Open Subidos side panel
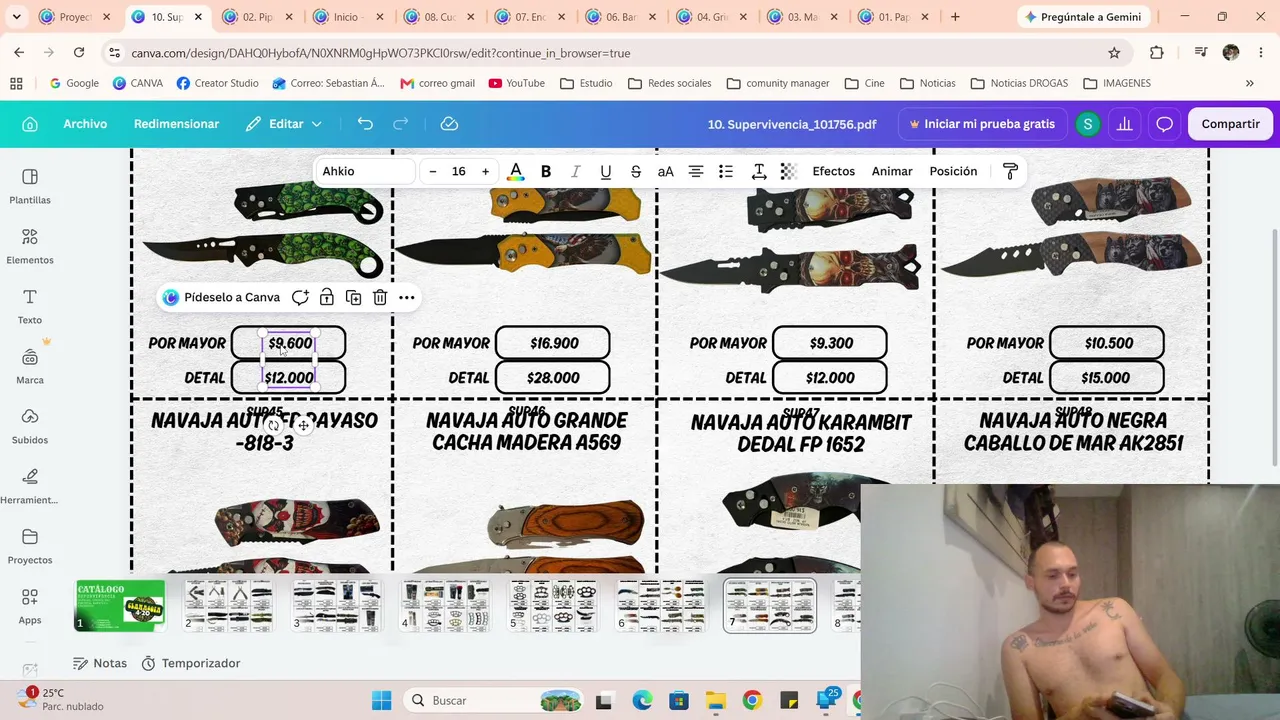Viewport: 1280px width, 720px height. (30, 426)
